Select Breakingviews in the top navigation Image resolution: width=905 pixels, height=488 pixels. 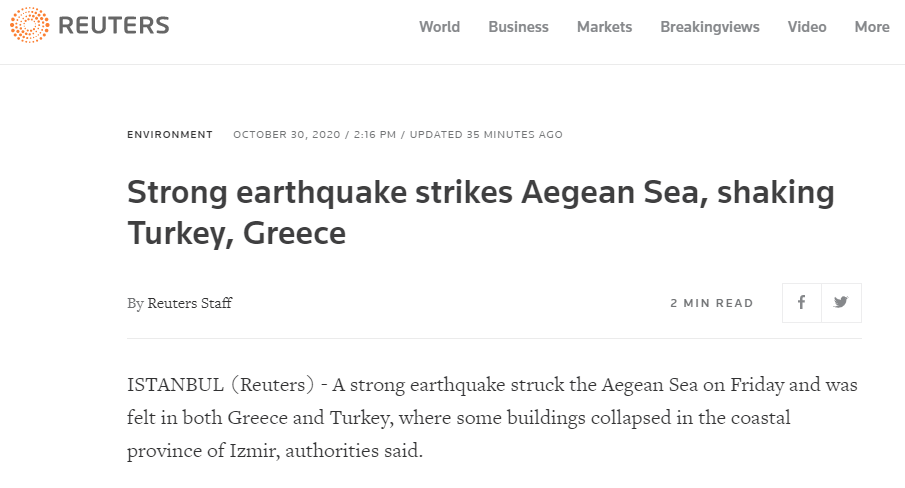point(710,27)
